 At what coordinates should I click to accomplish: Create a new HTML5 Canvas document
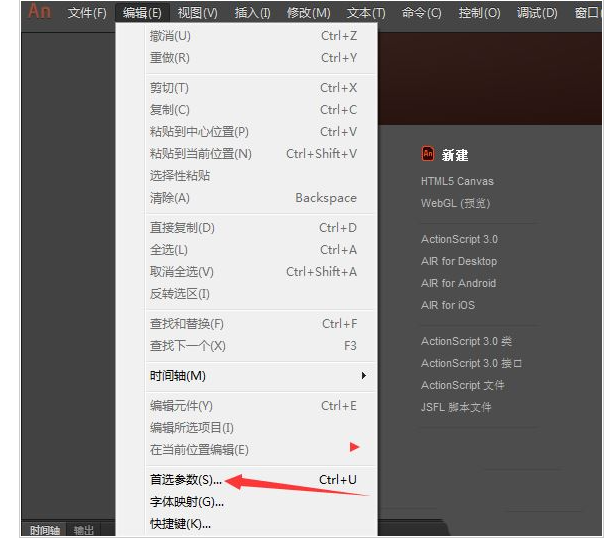point(457,181)
